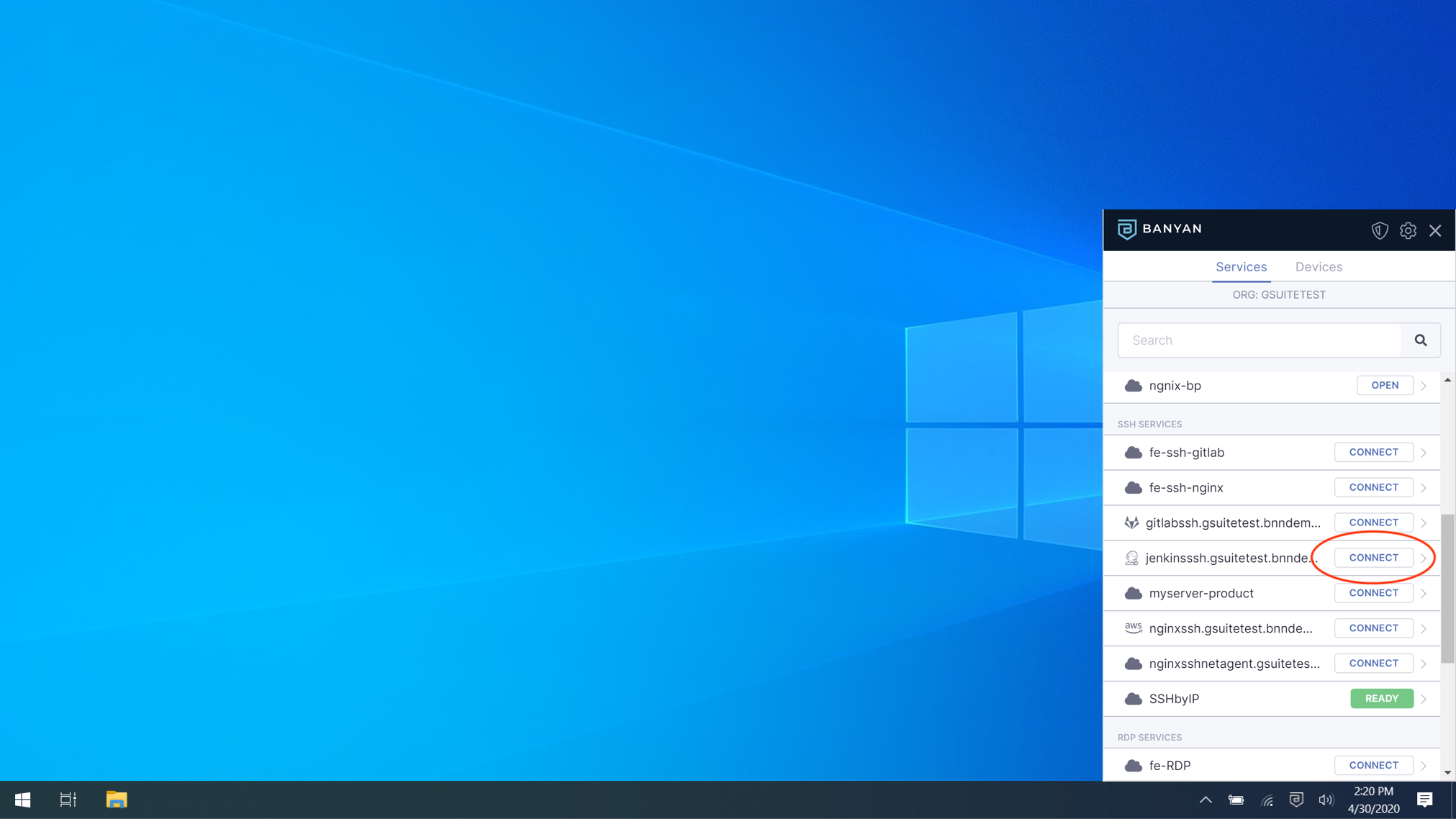Click into the Search services field
Image resolution: width=1456 pixels, height=819 pixels.
1260,340
